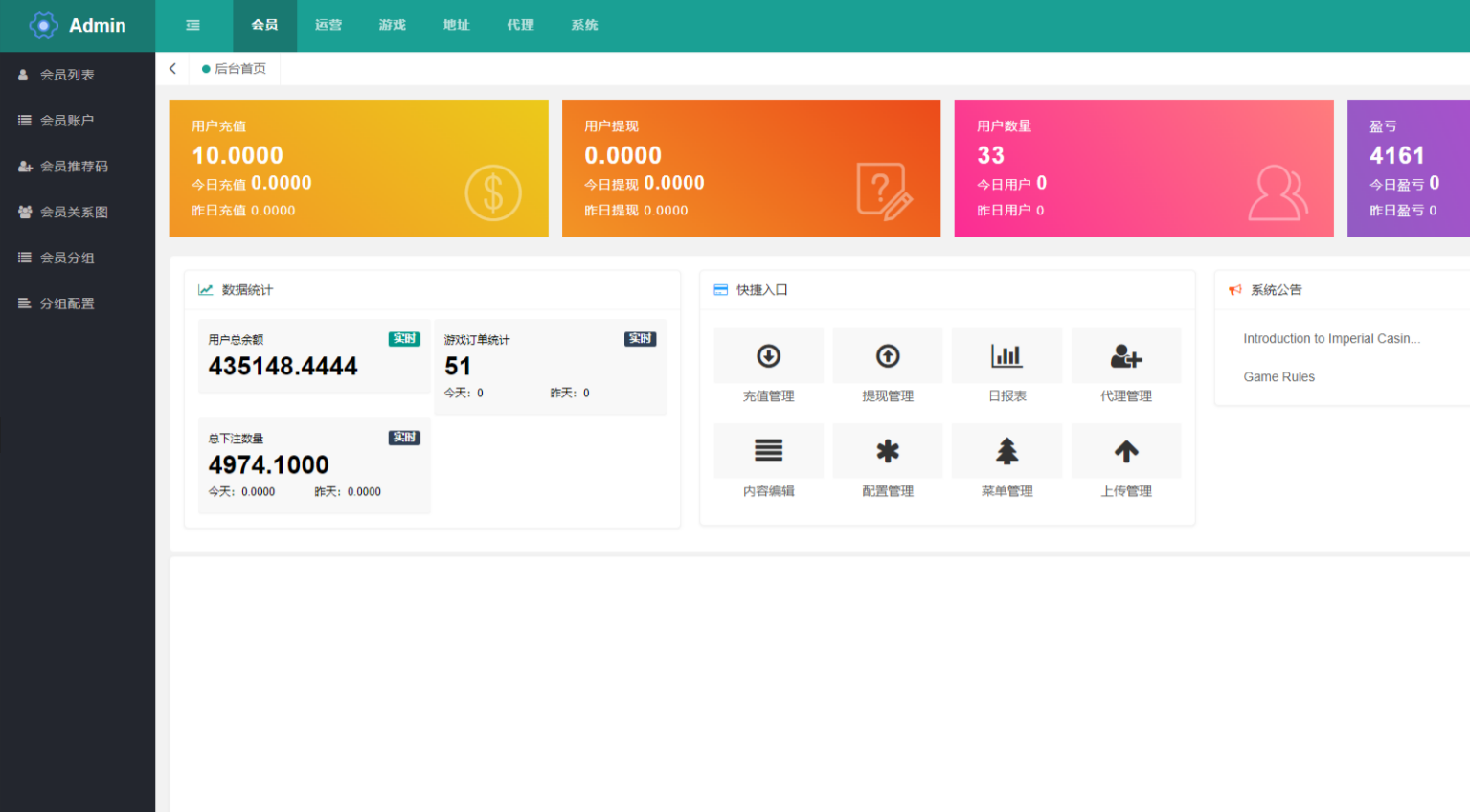Viewport: 1470px width, 812px height.
Task: Click the 配置管理 asterisk icon
Action: pyautogui.click(x=887, y=450)
